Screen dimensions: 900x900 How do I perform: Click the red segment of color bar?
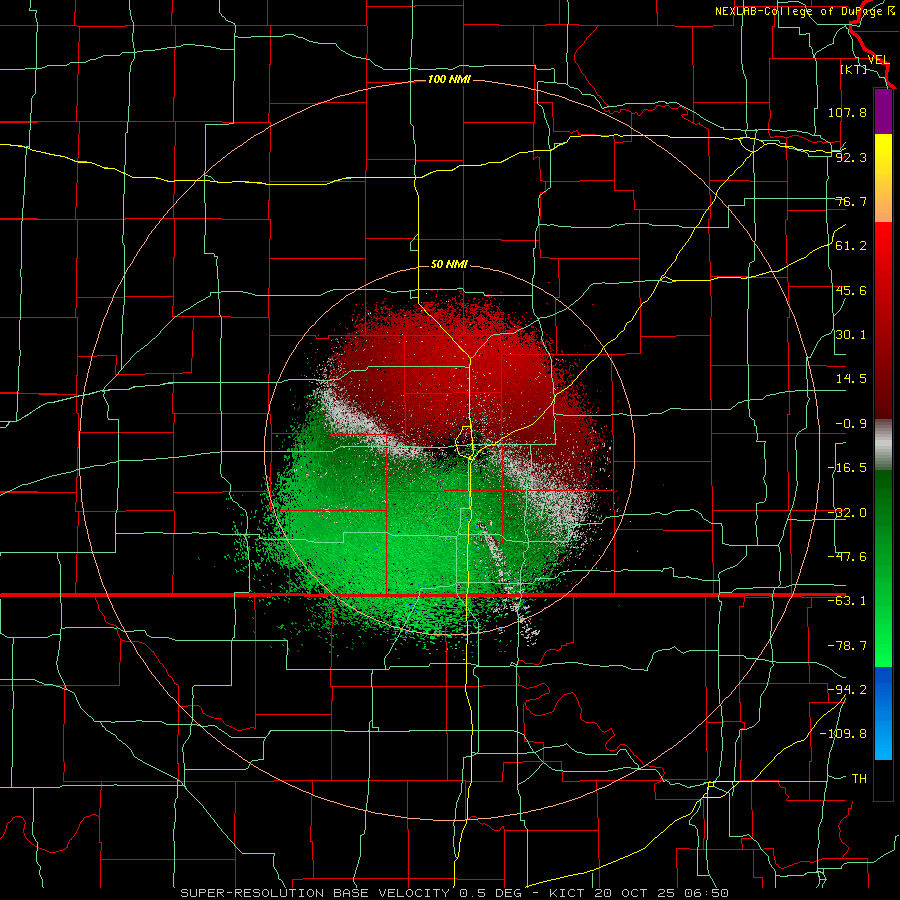(883, 320)
